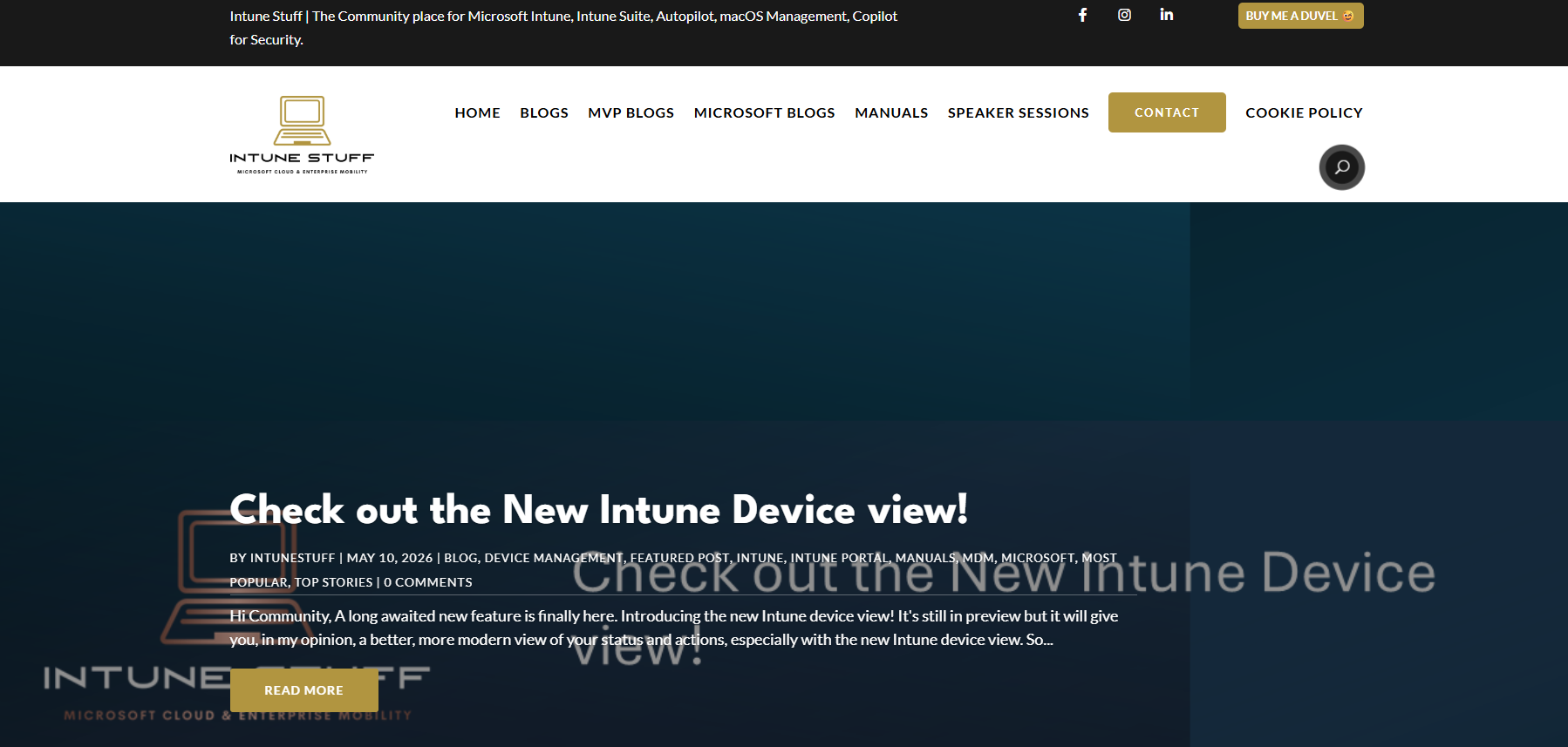The width and height of the screenshot is (1568, 747).
Task: Click the INTUNESTUFF author link
Action: 292,558
